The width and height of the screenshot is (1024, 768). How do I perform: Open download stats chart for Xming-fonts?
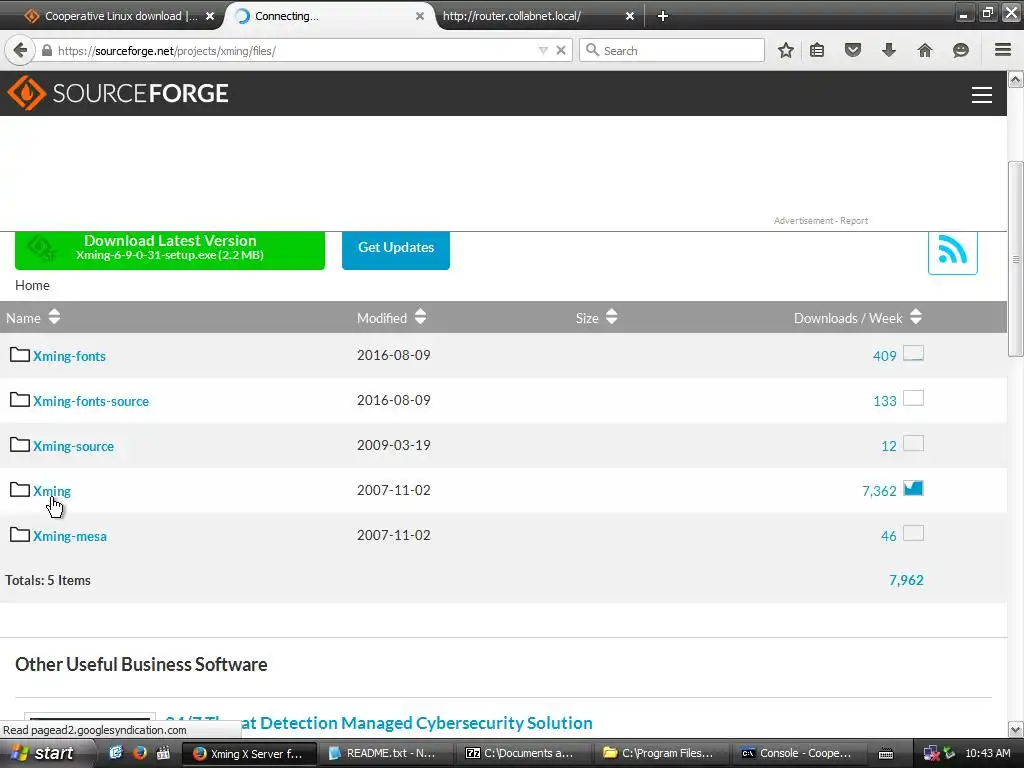click(x=913, y=353)
